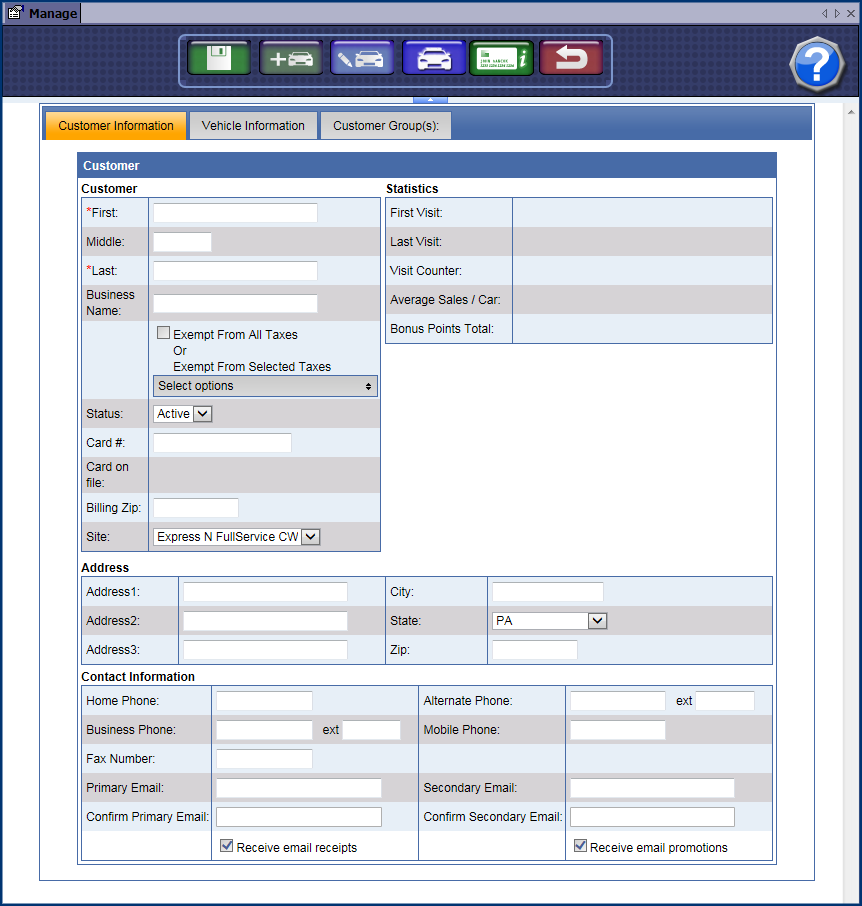Screen dimensions: 862x906
Task: Open the Status dropdown
Action: tap(183, 414)
